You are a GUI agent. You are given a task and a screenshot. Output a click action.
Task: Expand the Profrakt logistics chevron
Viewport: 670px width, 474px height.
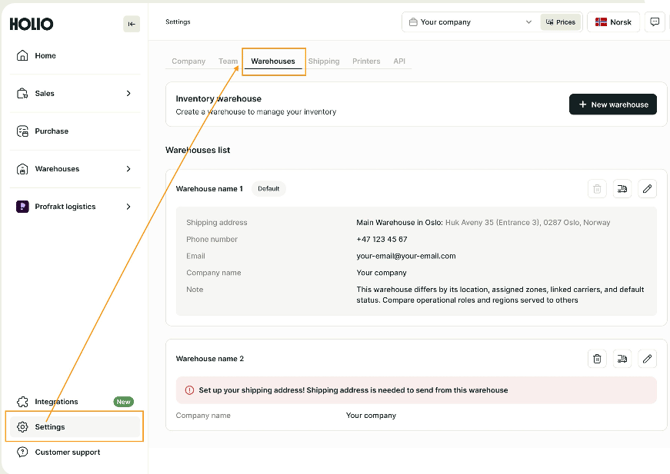click(x=128, y=207)
